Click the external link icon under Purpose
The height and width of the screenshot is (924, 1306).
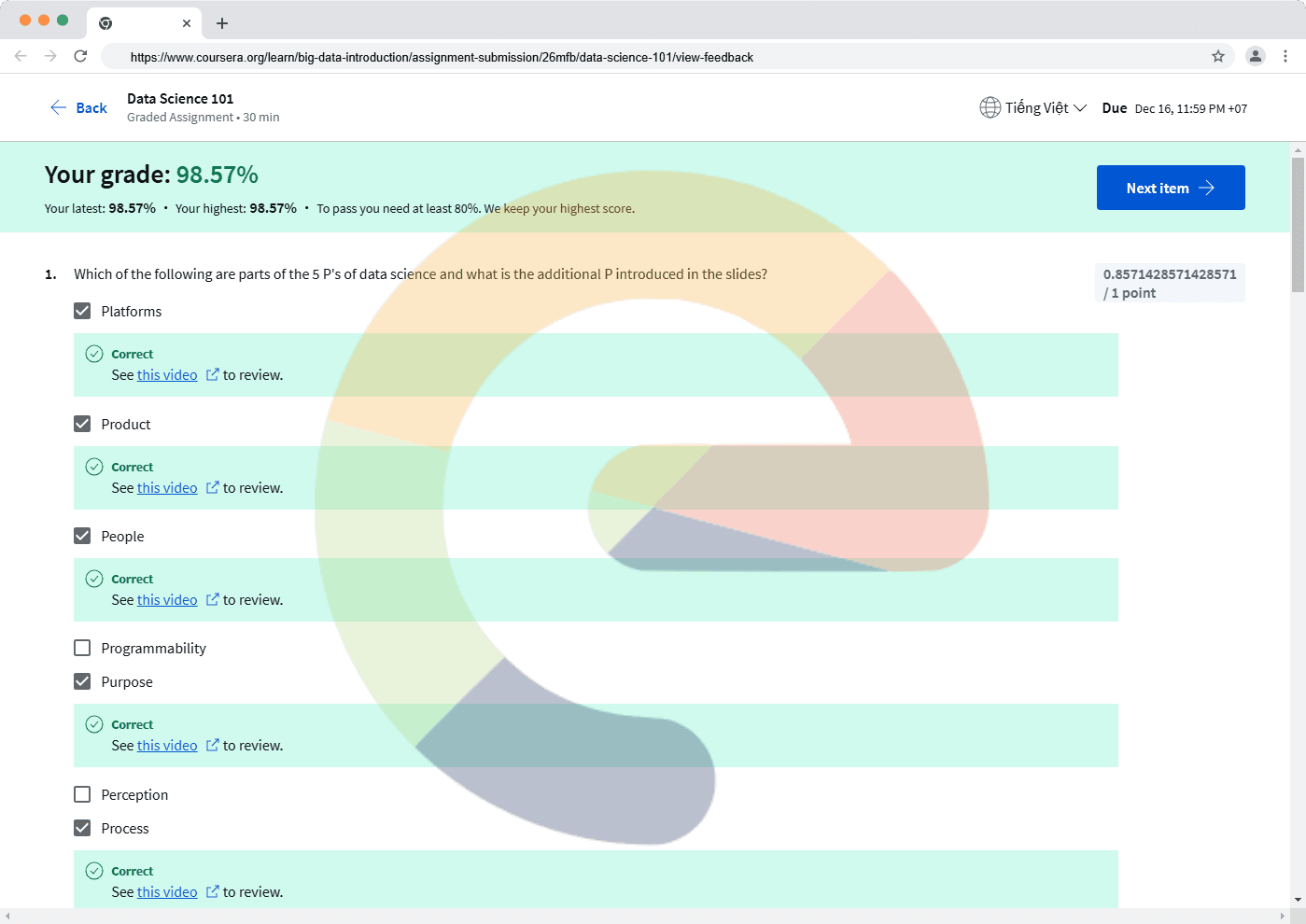pyautogui.click(x=213, y=746)
